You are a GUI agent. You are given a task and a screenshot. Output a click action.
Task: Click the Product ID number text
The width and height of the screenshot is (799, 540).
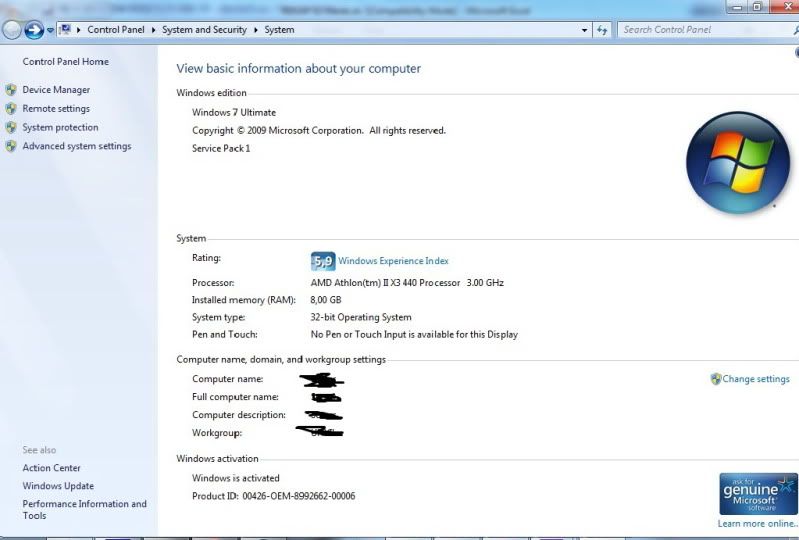299,496
